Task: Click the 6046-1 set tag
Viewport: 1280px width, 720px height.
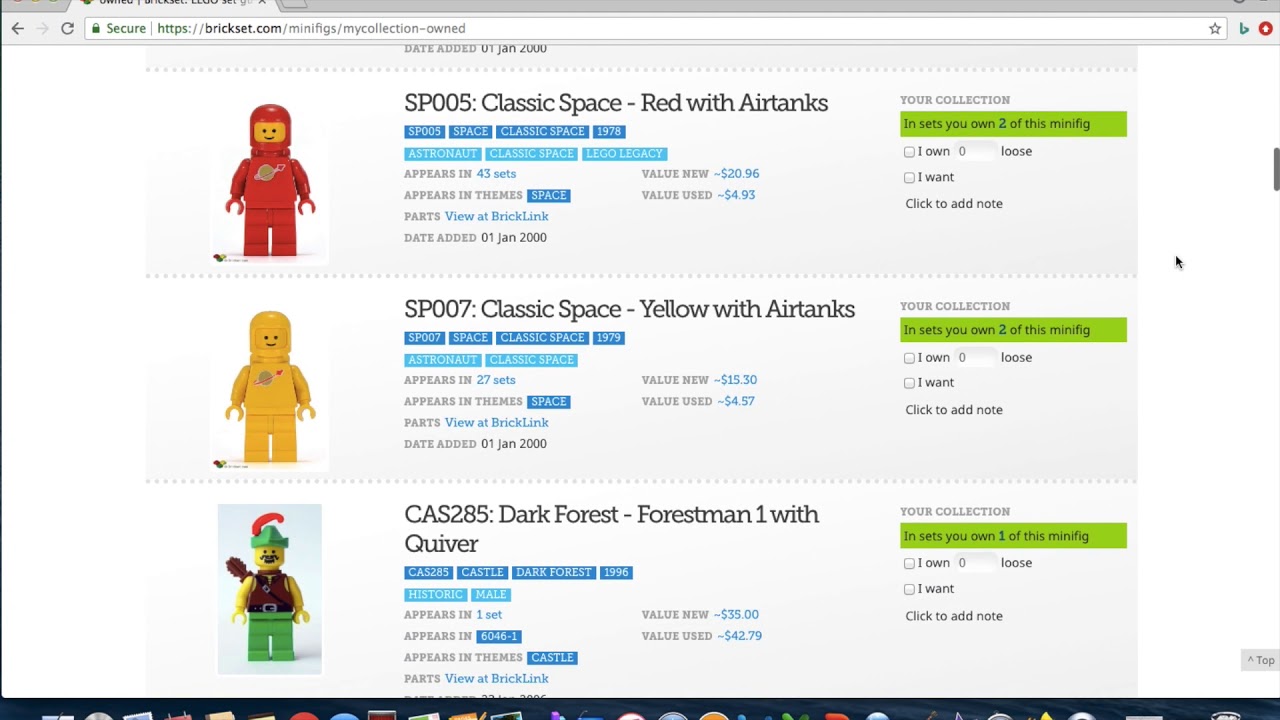Action: pos(499,636)
